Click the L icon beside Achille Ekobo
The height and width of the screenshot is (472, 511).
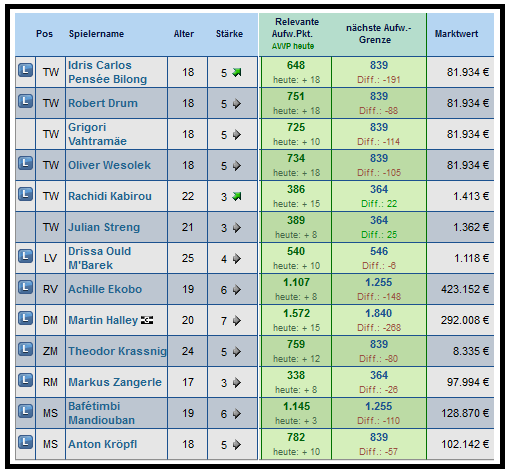[x=25, y=287]
